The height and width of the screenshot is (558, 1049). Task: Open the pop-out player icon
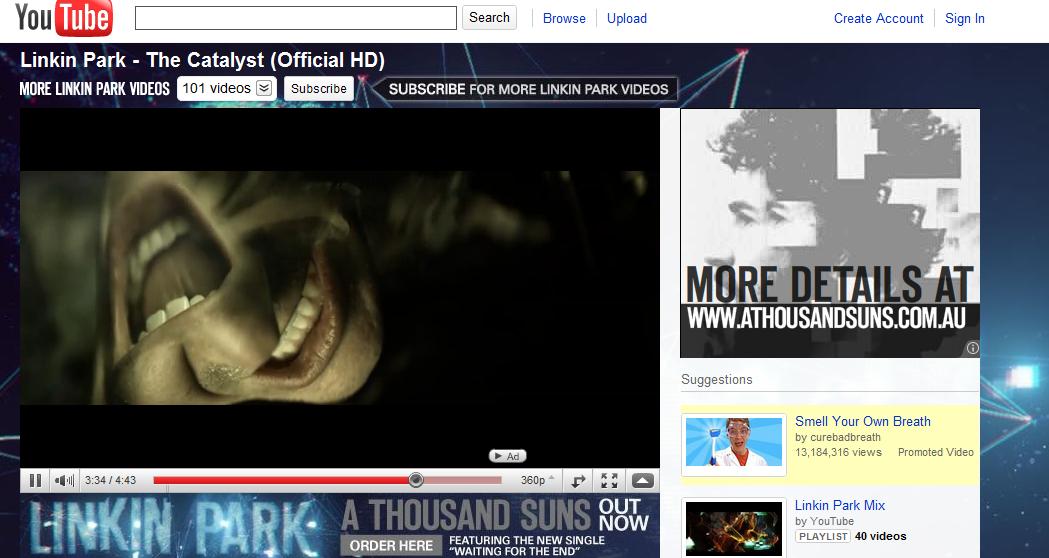coord(578,480)
